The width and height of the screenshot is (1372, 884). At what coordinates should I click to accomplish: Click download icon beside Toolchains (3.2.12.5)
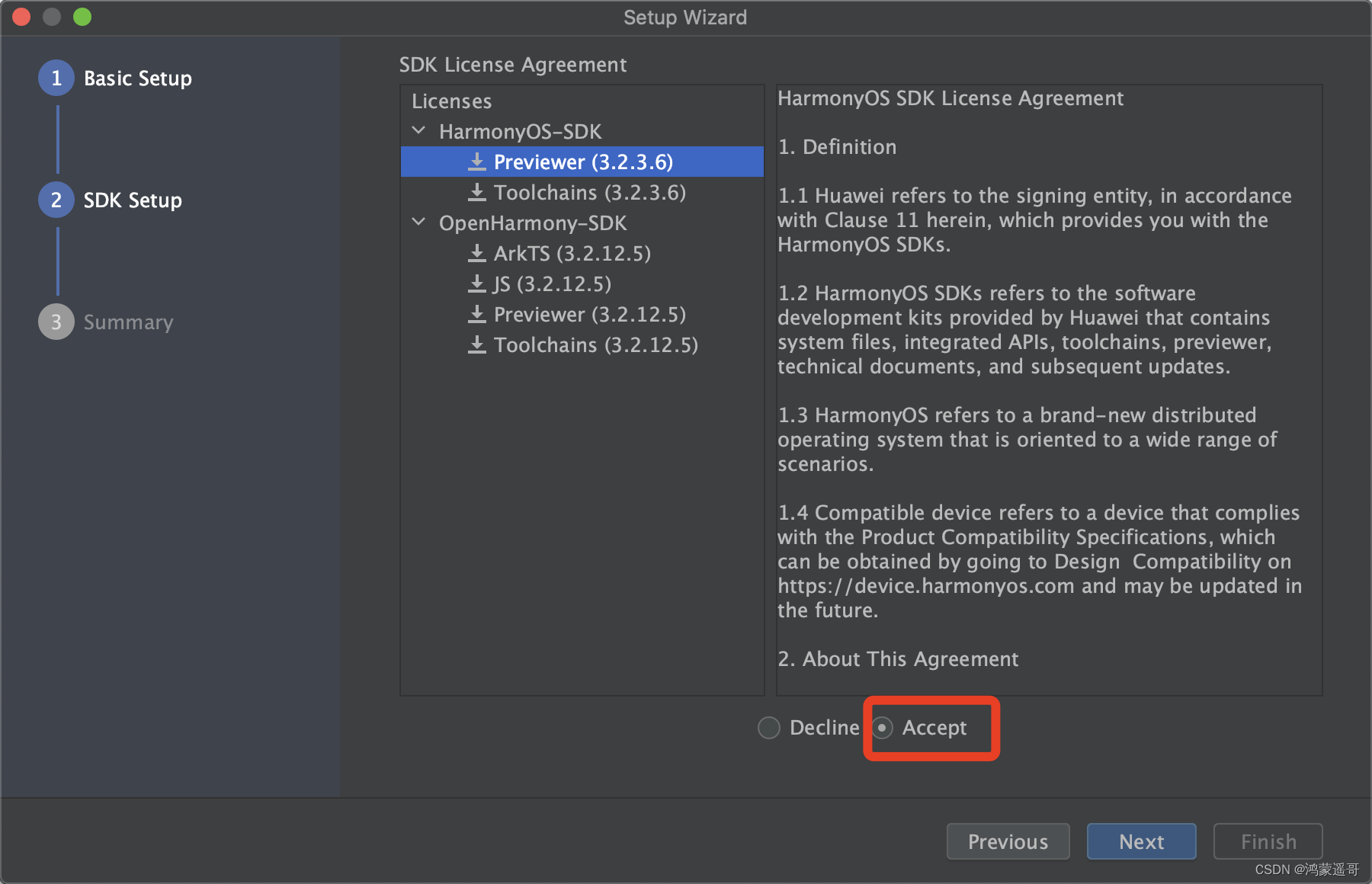[477, 344]
